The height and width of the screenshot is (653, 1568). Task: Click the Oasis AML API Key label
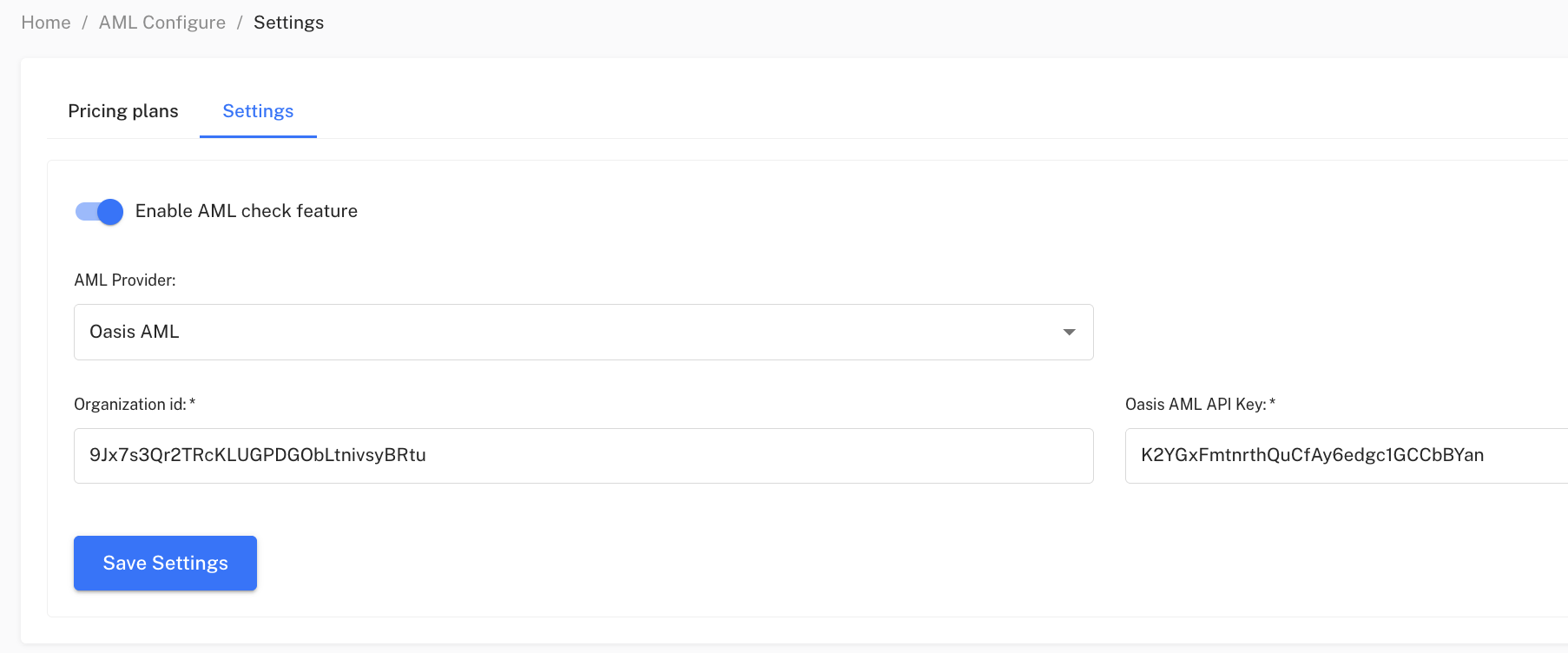(x=1196, y=405)
